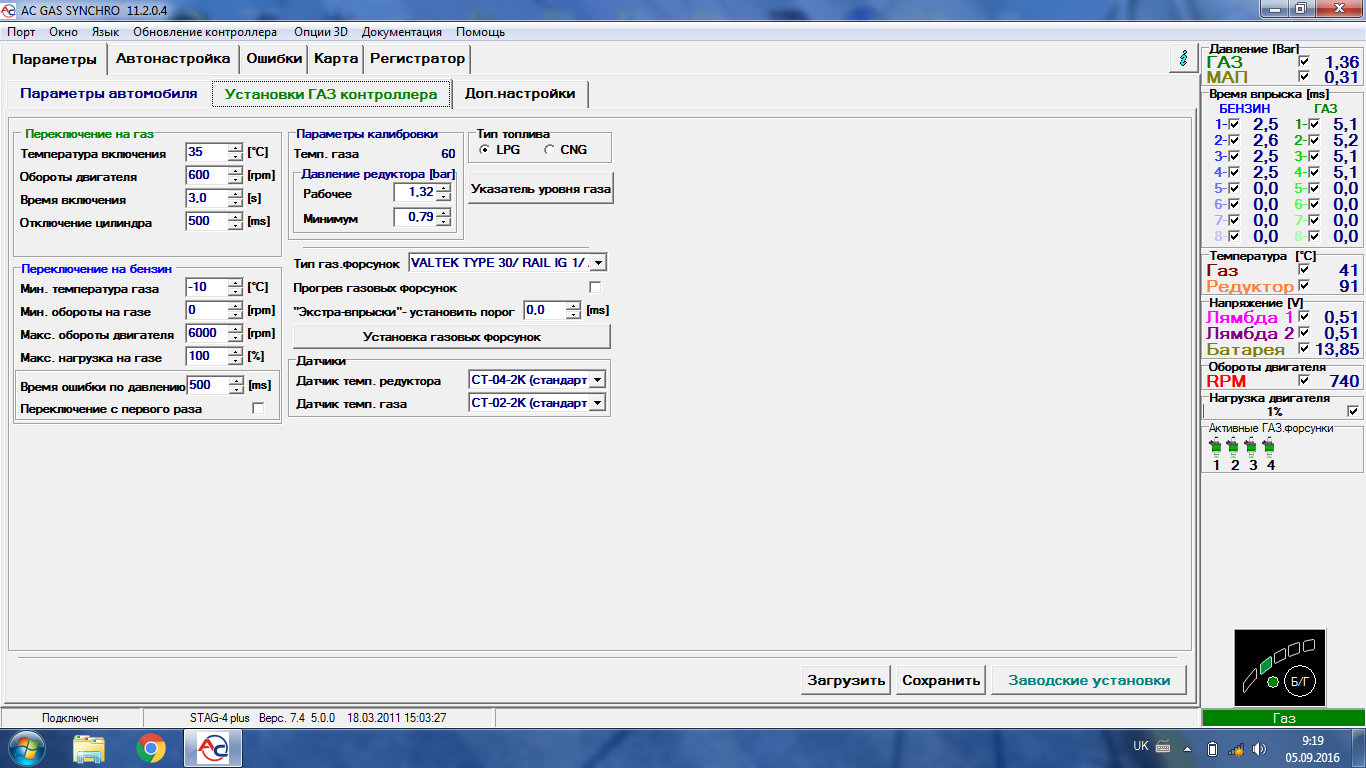This screenshot has height=768, width=1366.
Task: Open Параметры автомобиля subtab
Action: click(x=109, y=94)
